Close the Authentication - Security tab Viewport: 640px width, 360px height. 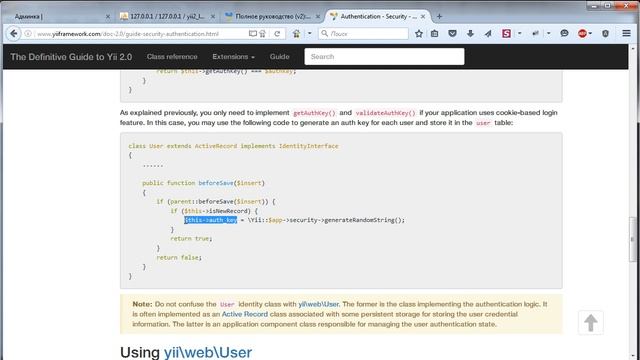pyautogui.click(x=423, y=17)
